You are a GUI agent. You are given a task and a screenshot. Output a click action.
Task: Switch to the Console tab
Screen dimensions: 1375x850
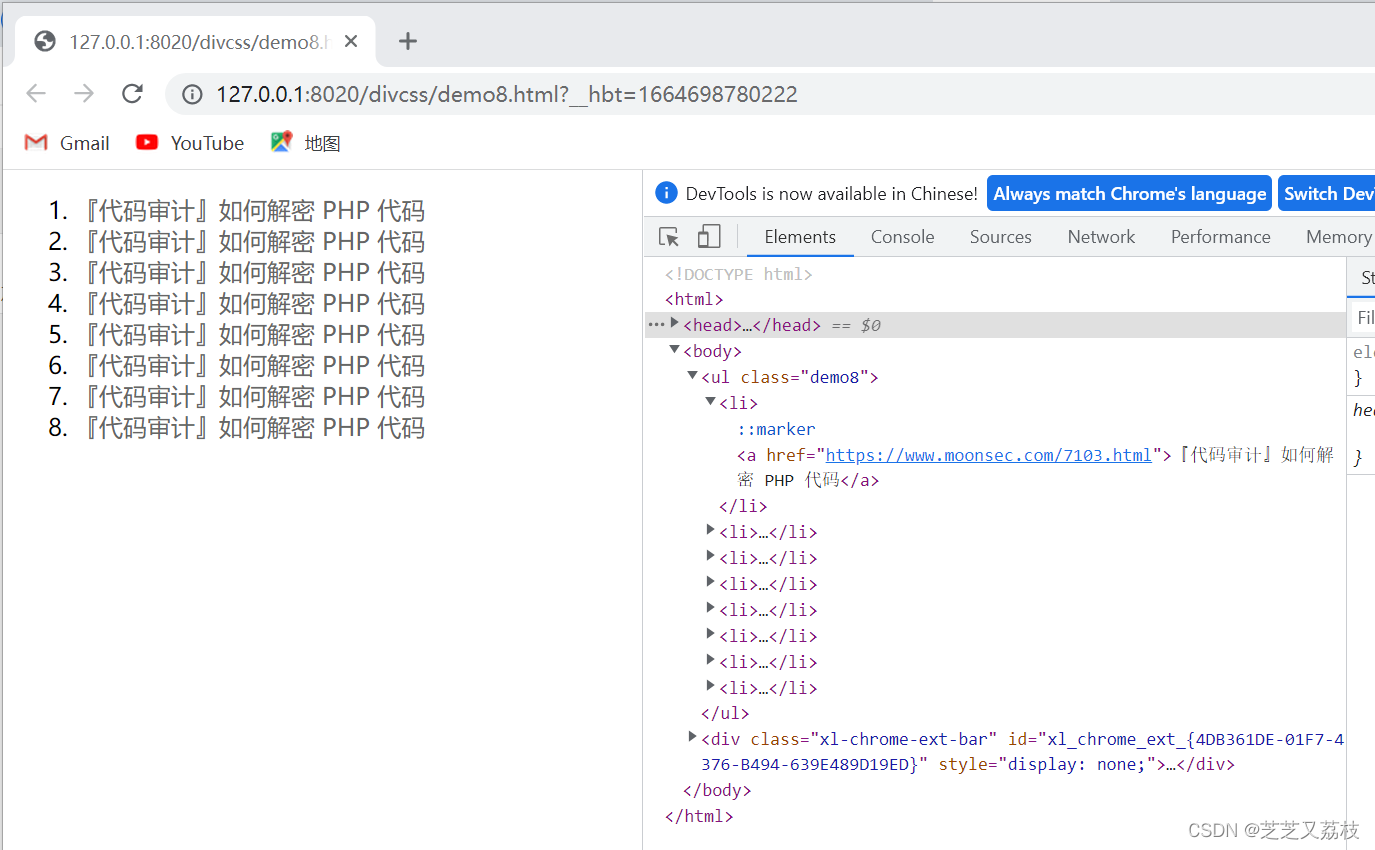[903, 237]
